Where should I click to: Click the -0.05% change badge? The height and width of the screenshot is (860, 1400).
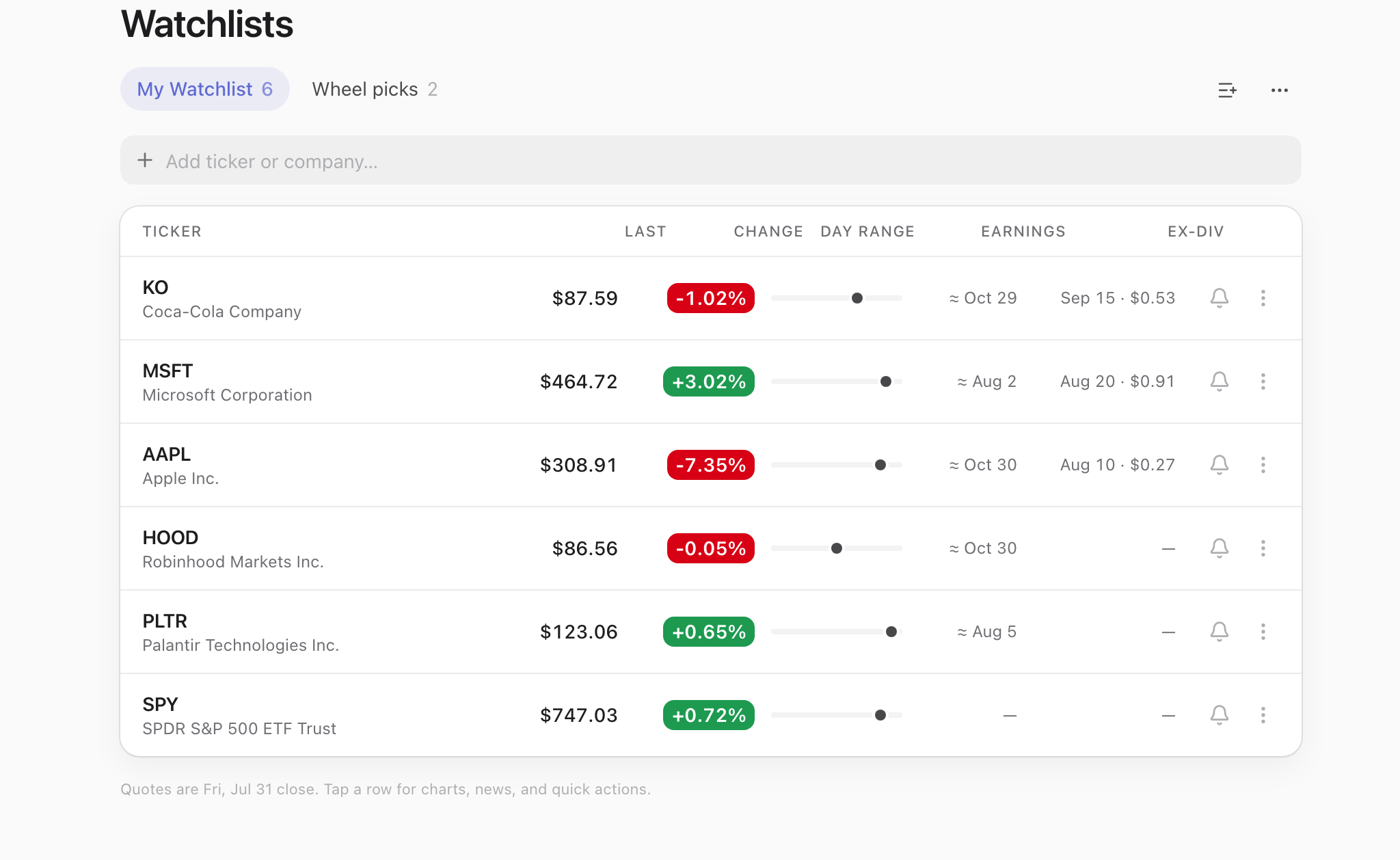[x=711, y=548]
